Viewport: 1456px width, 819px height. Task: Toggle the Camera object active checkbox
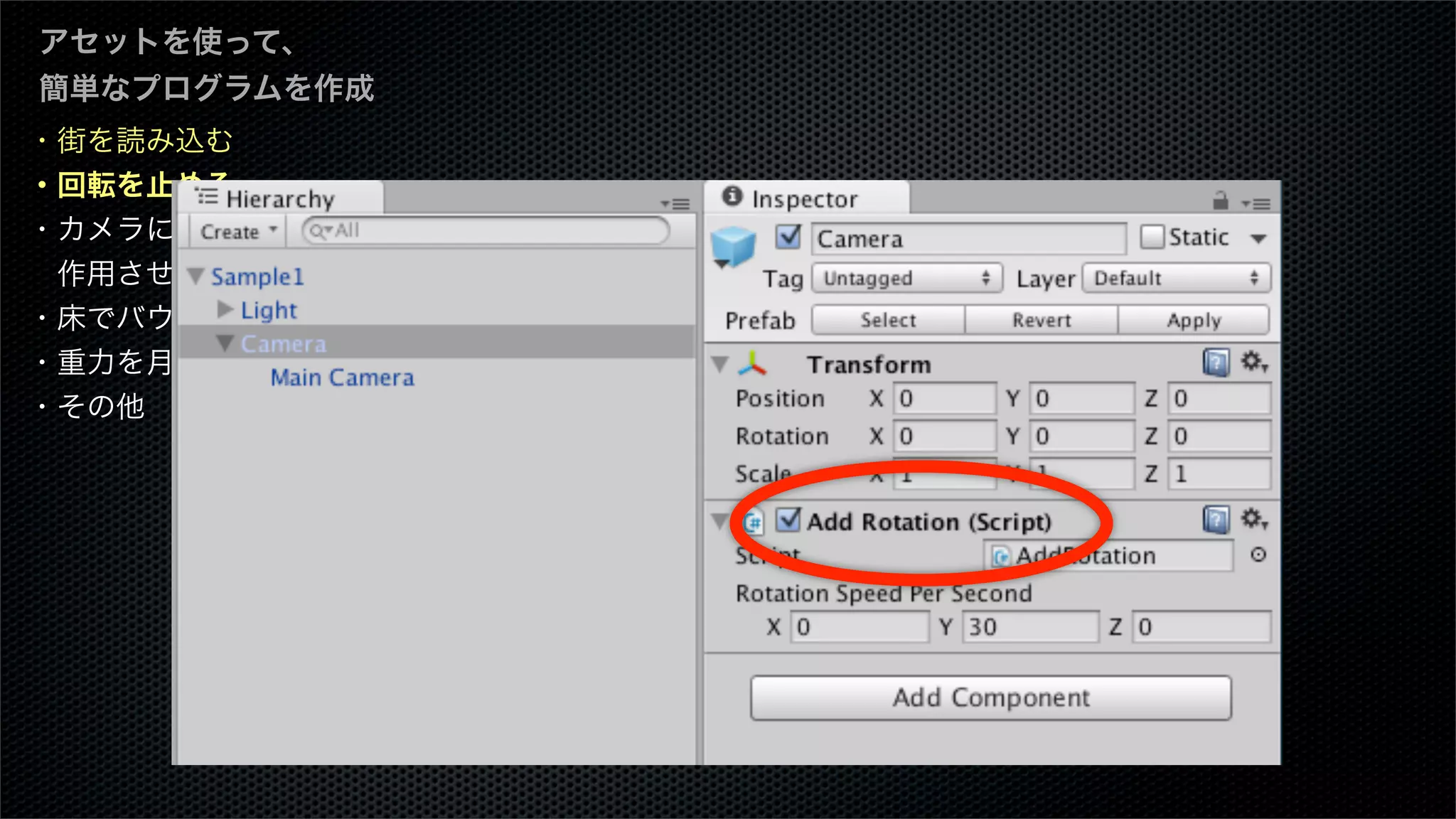[788, 237]
